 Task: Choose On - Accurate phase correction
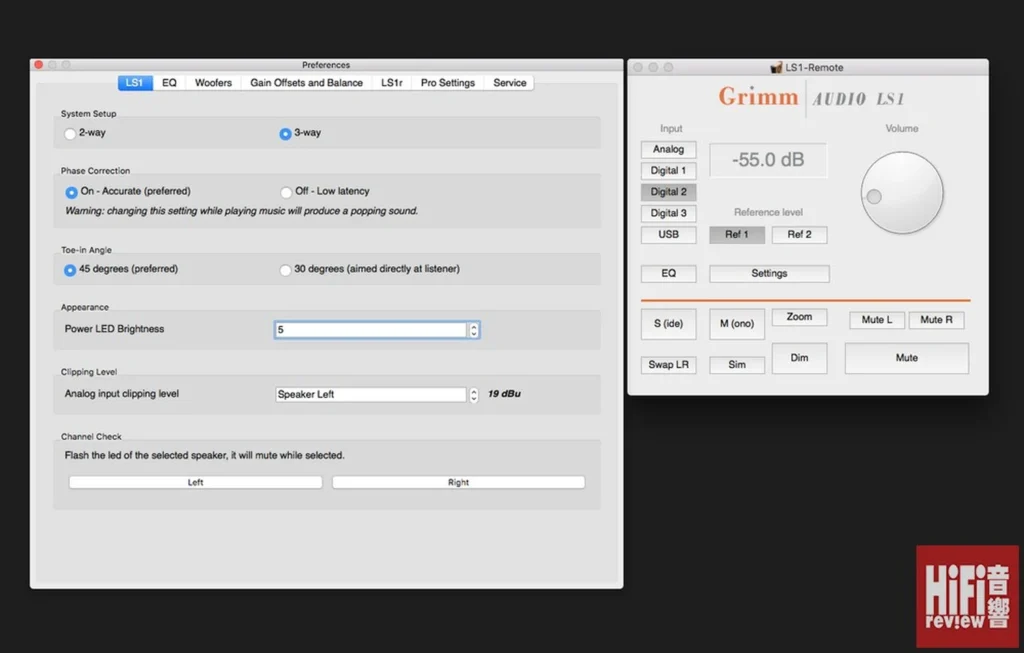click(71, 192)
